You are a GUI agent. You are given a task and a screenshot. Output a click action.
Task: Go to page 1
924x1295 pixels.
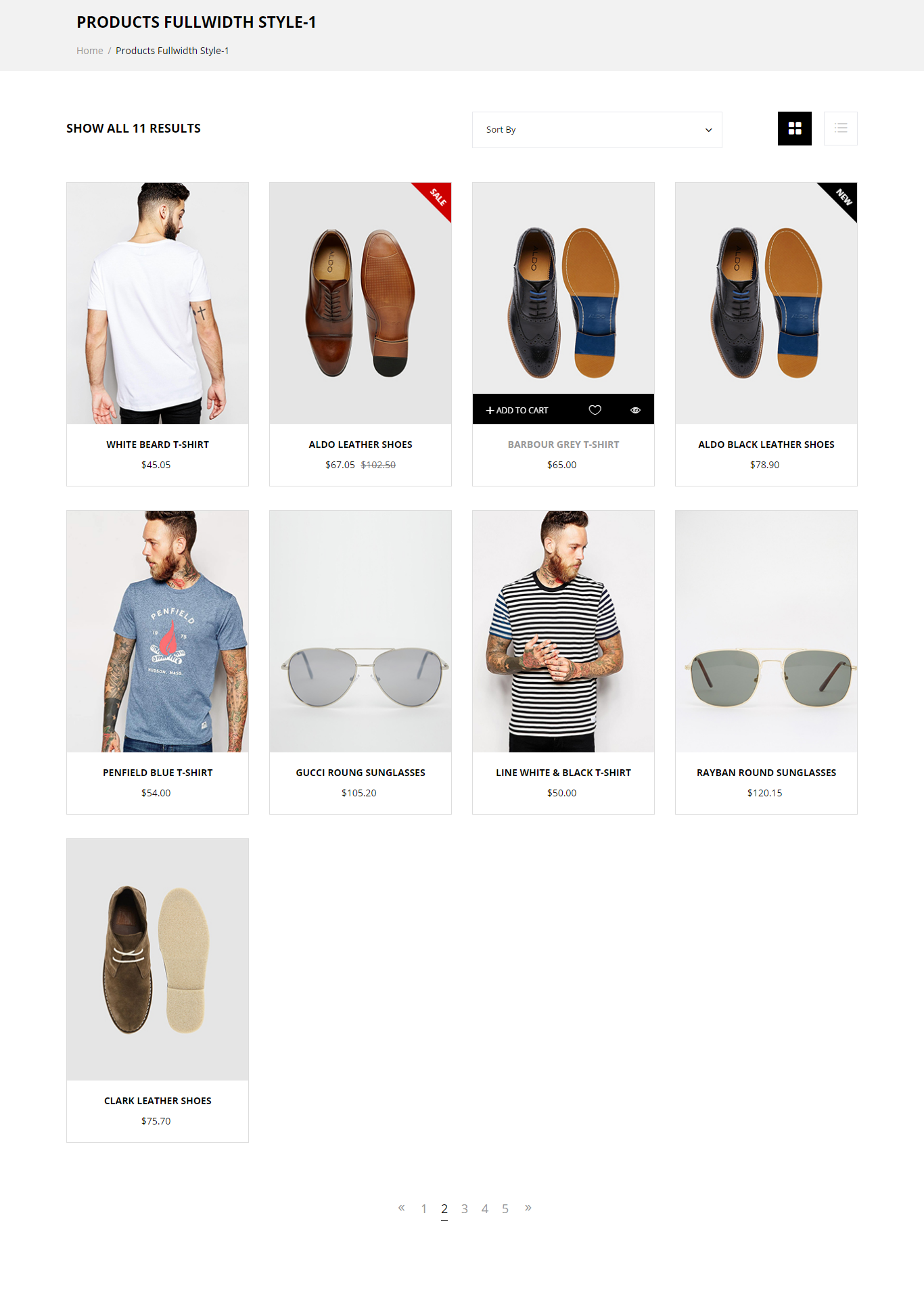(424, 1208)
